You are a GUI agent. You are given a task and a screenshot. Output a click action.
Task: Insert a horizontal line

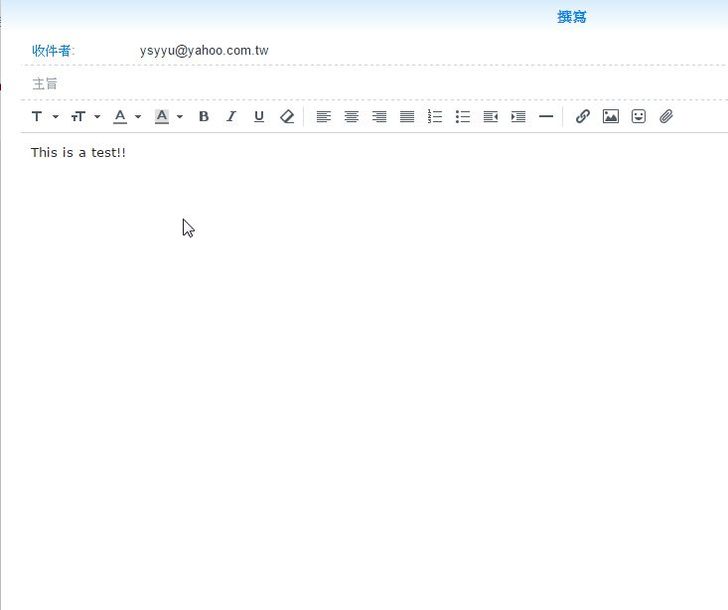pyautogui.click(x=546, y=116)
